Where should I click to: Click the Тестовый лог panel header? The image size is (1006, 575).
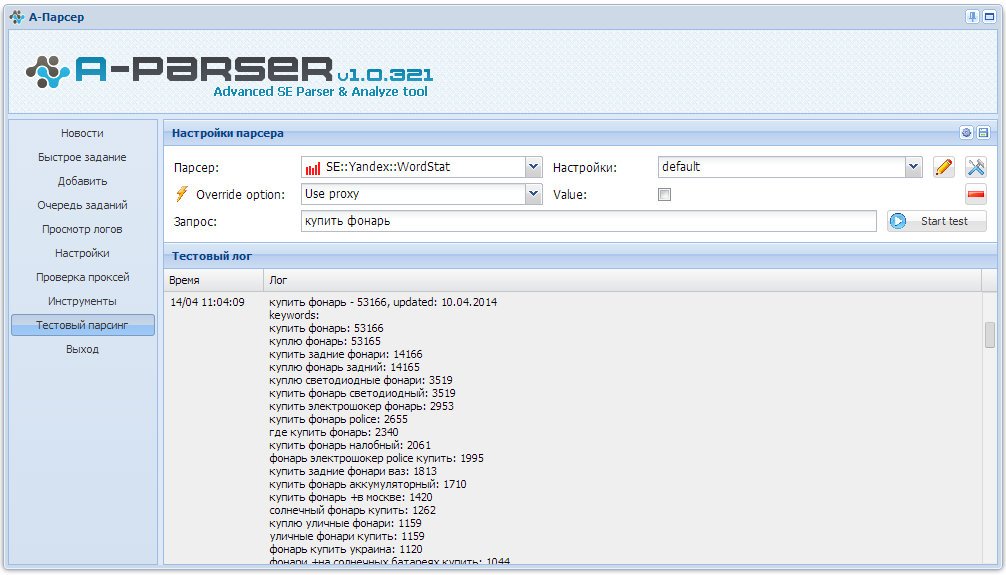580,256
